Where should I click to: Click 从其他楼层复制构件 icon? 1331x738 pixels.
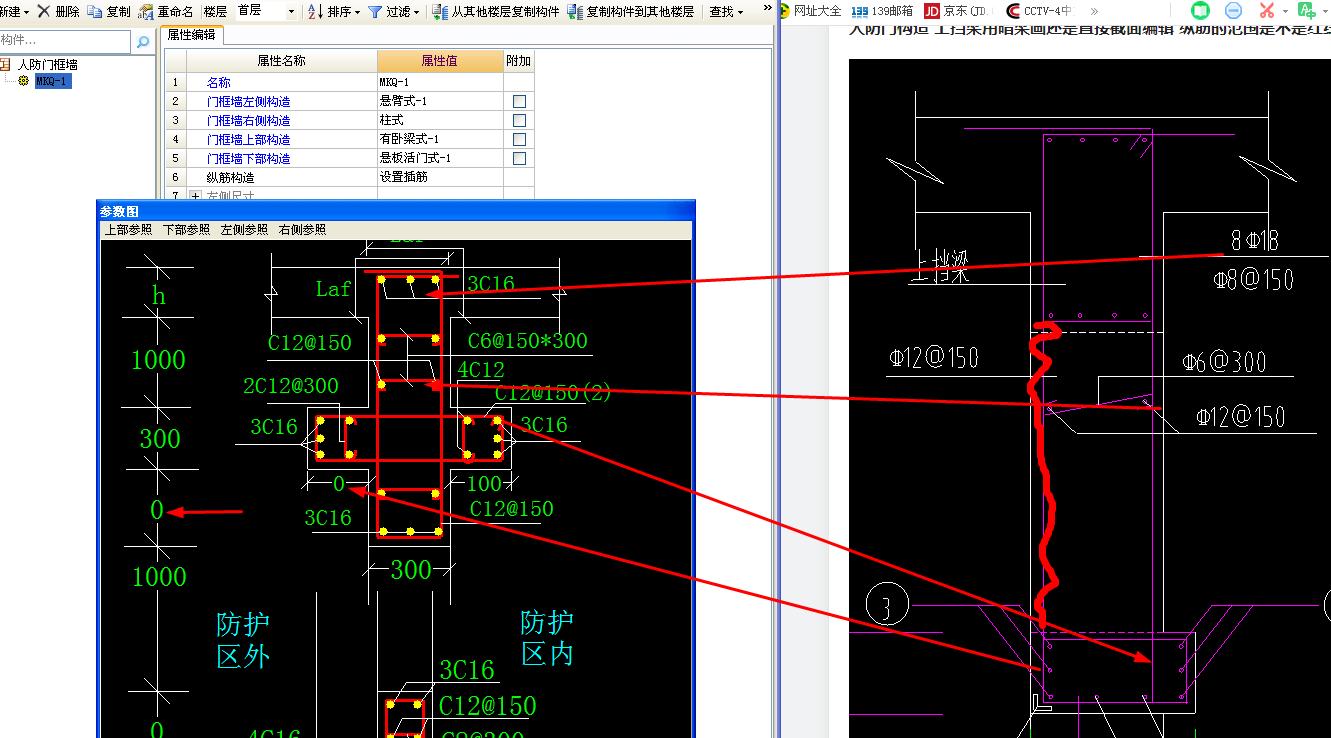[440, 11]
